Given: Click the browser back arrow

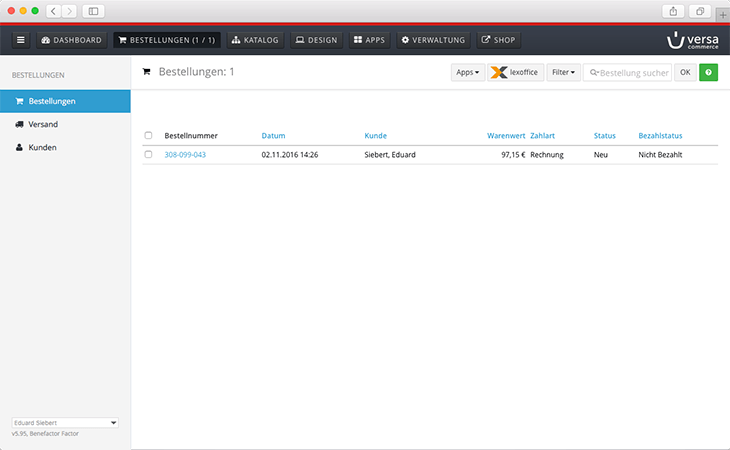Looking at the screenshot, I should [54, 10].
